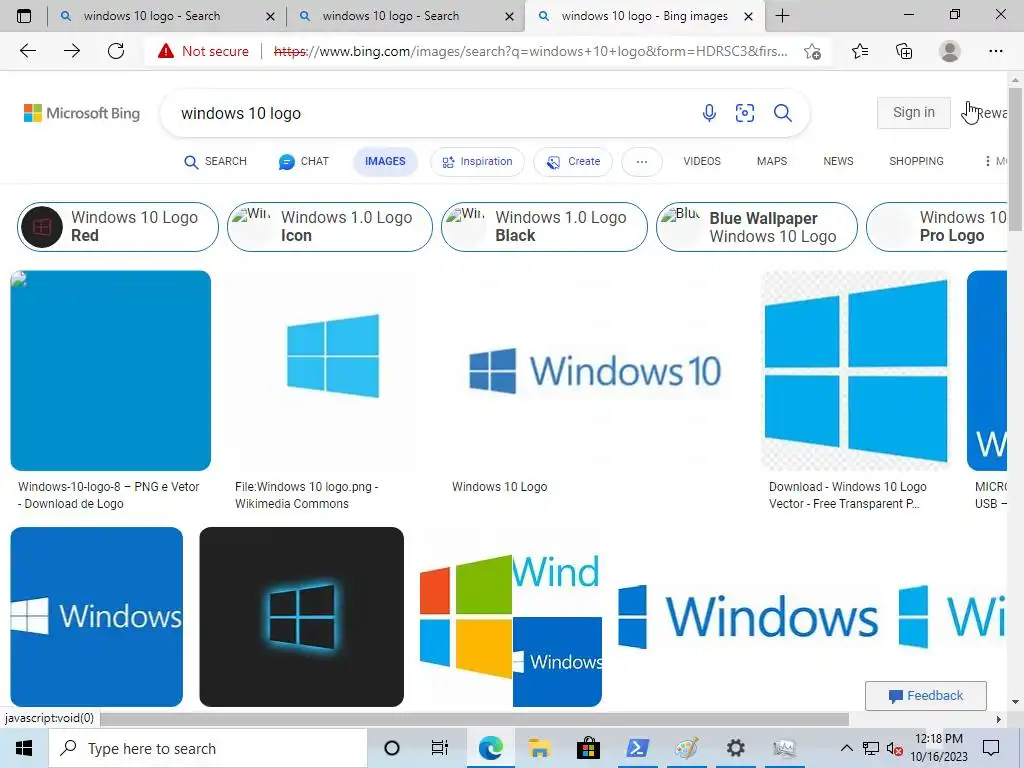The image size is (1024, 768).
Task: Click the Not secure warning icon
Action: [x=166, y=51]
